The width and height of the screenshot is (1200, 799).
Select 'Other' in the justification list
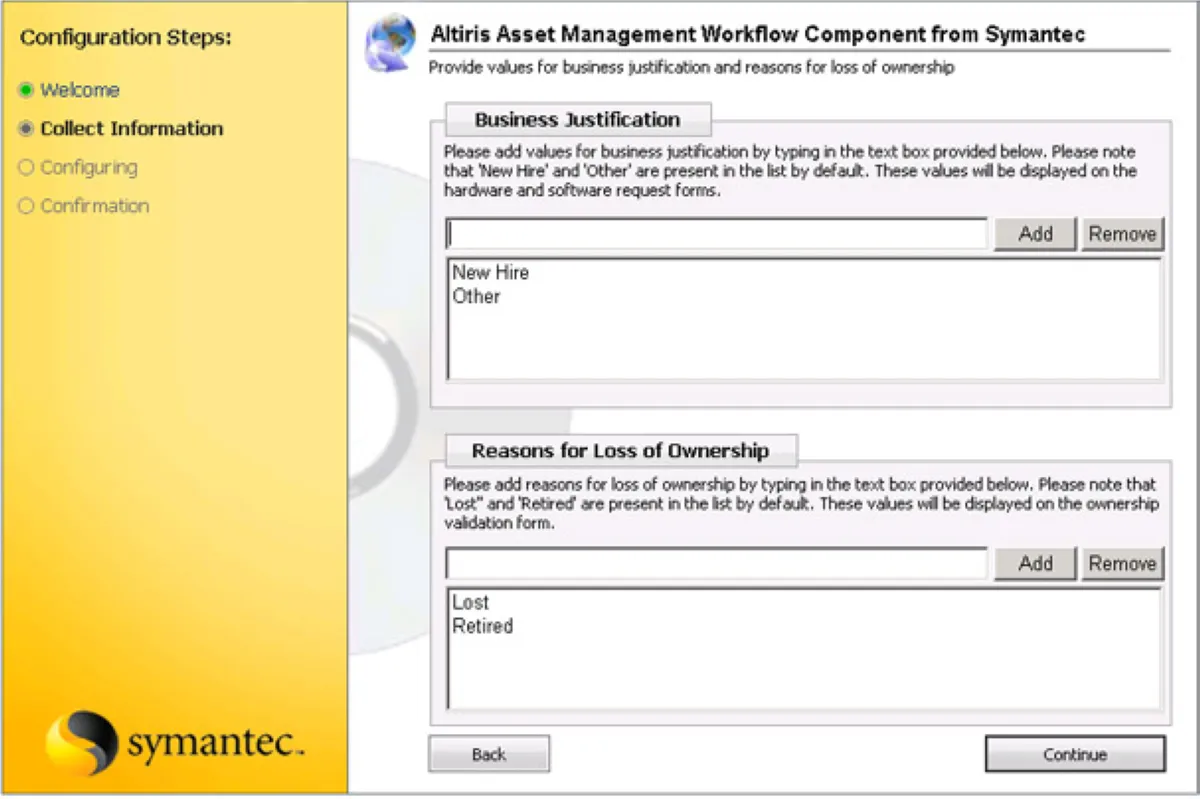[476, 296]
